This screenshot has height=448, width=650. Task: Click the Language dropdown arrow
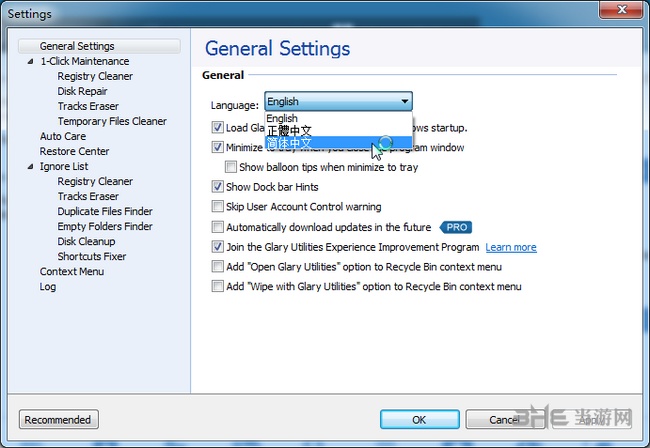click(404, 101)
